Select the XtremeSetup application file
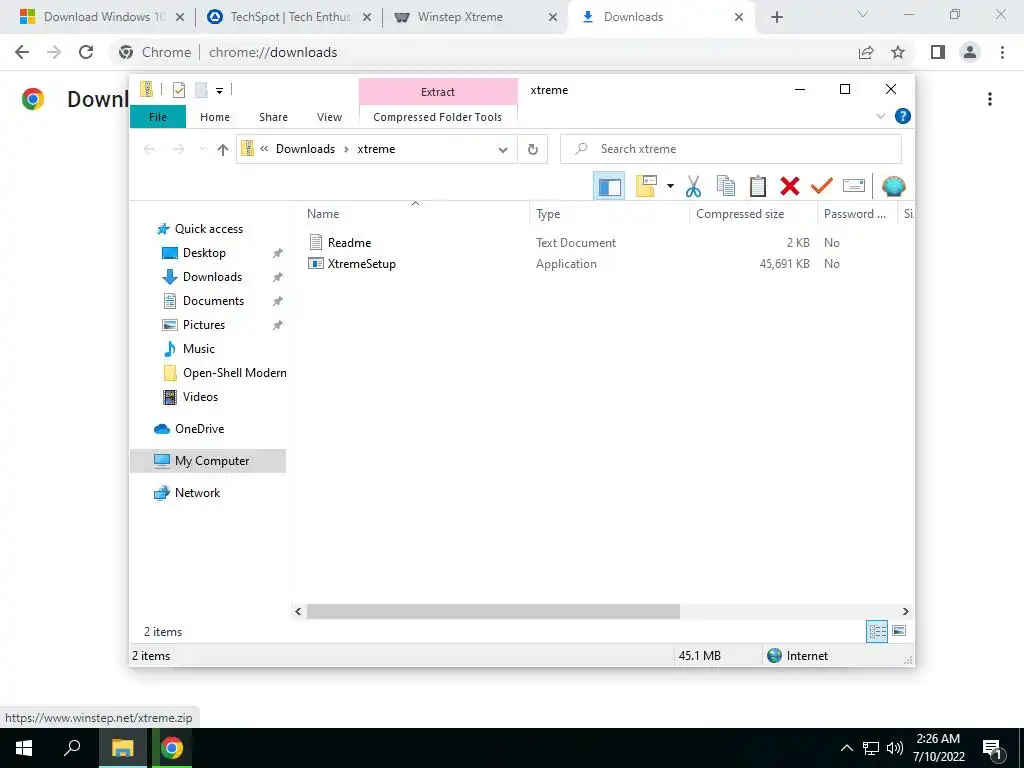Image resolution: width=1024 pixels, height=768 pixels. pyautogui.click(x=361, y=264)
